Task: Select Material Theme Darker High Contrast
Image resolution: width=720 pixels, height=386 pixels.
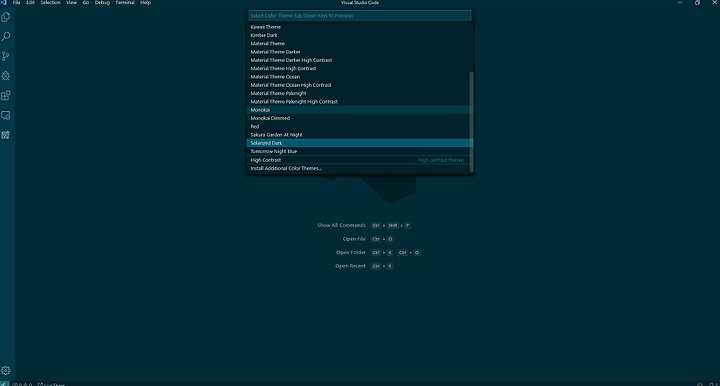Action: [x=360, y=60]
